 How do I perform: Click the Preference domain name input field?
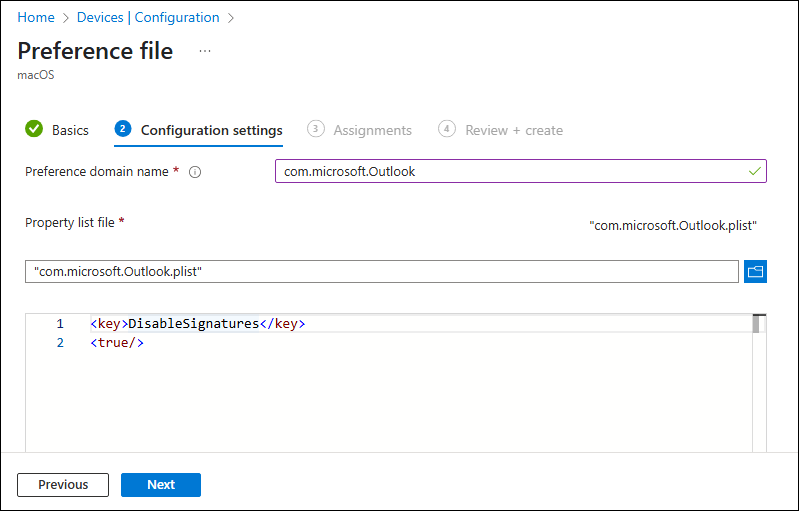(x=521, y=171)
